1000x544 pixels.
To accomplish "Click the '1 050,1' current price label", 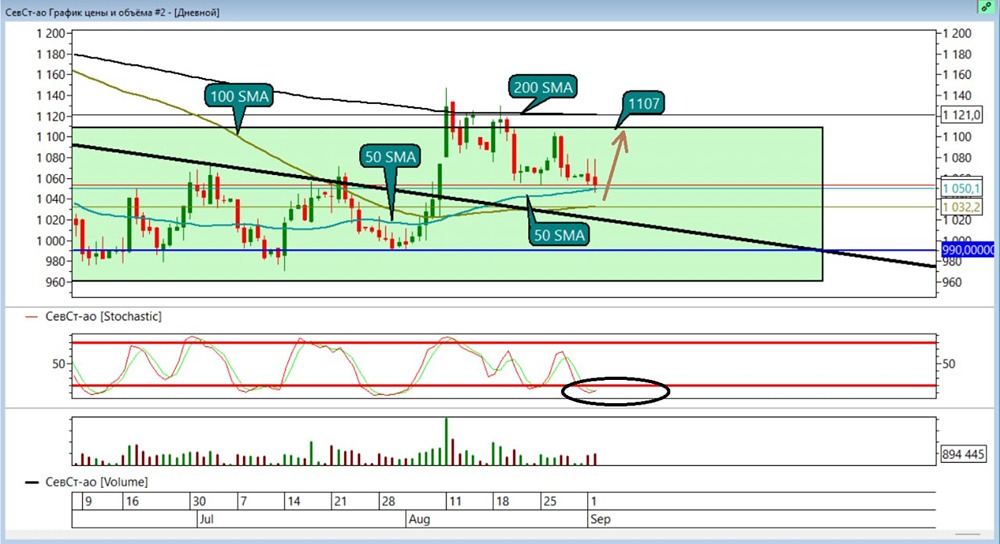I will [x=962, y=189].
